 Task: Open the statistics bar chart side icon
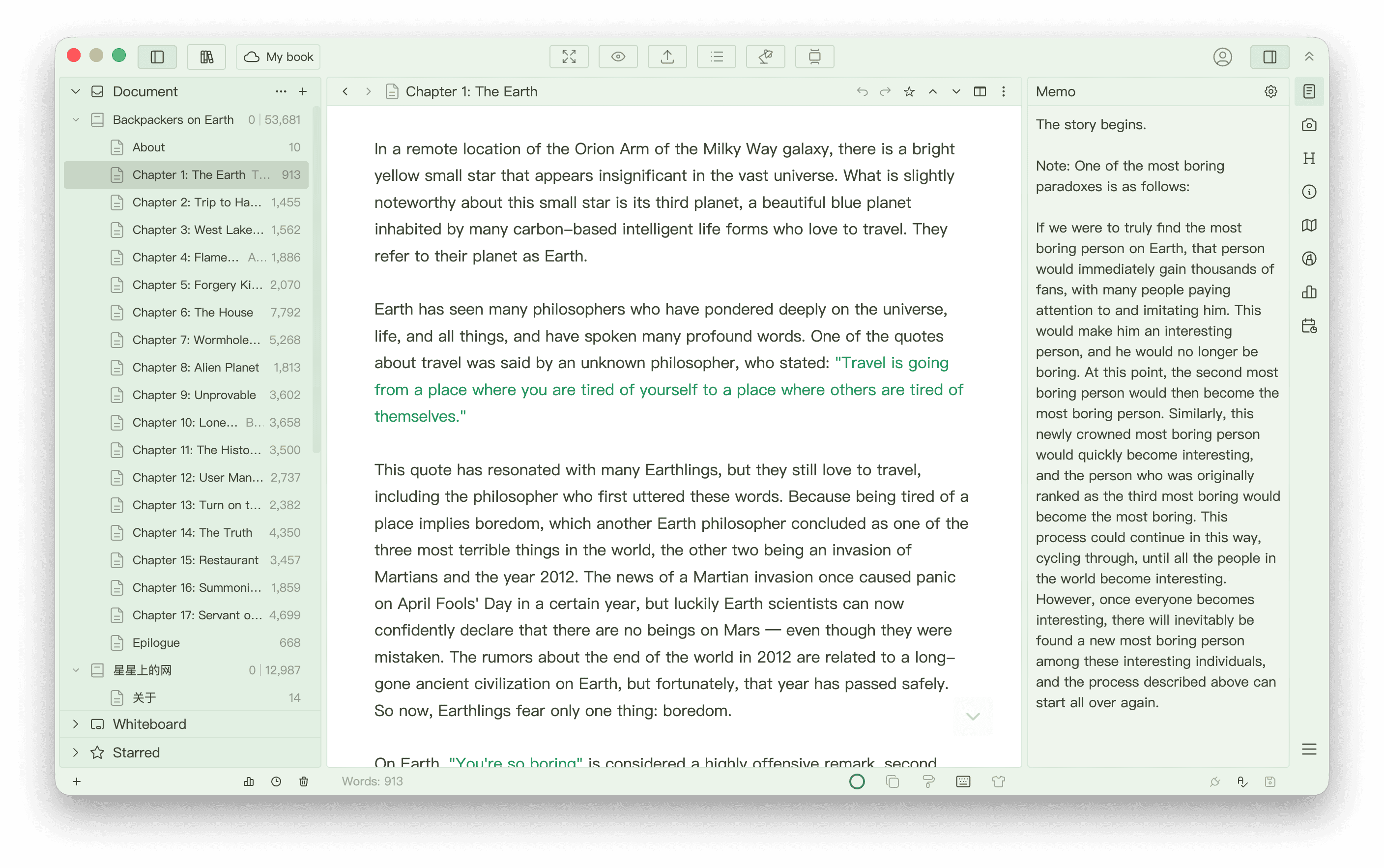pyautogui.click(x=1309, y=292)
